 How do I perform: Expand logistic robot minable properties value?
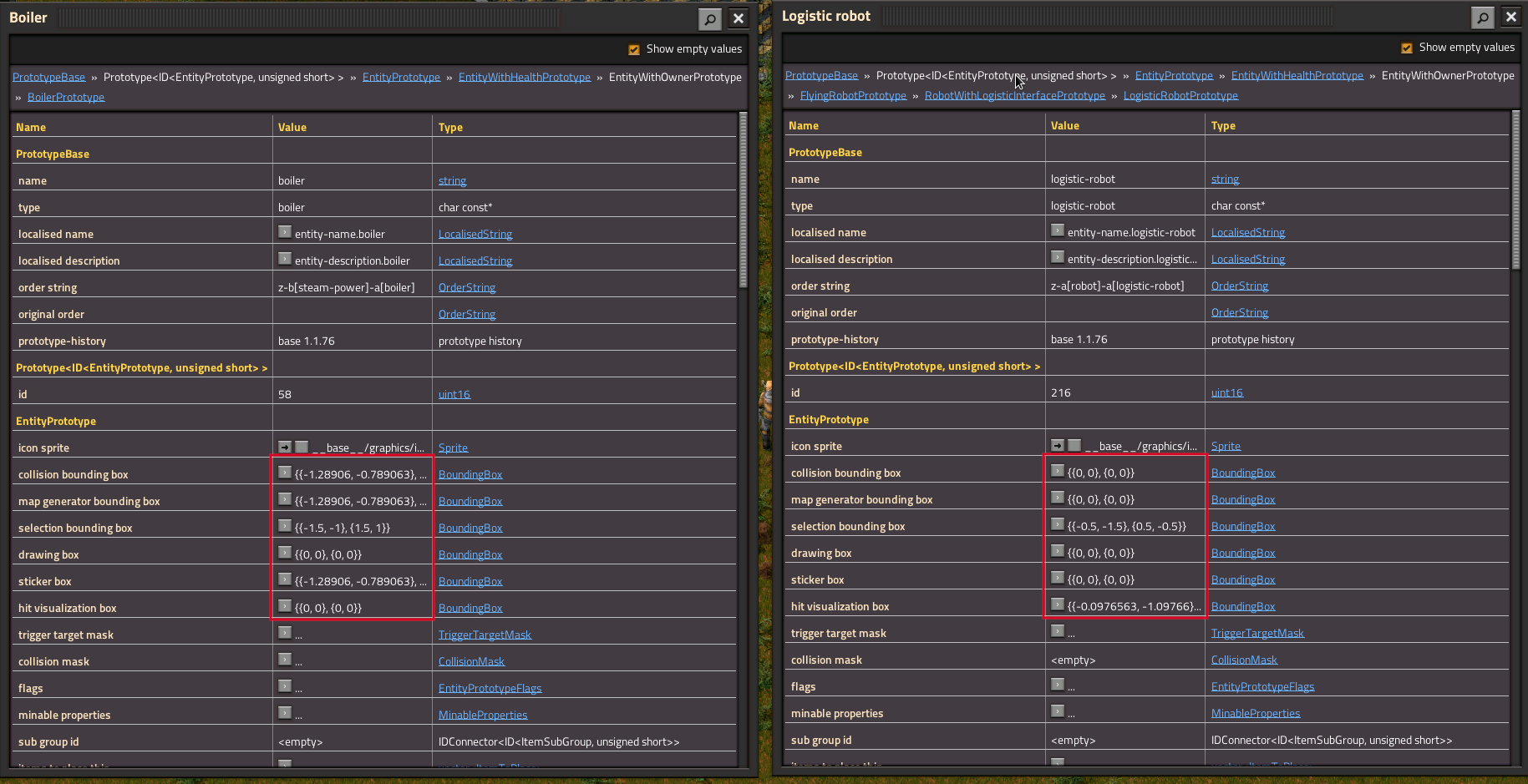1058,711
